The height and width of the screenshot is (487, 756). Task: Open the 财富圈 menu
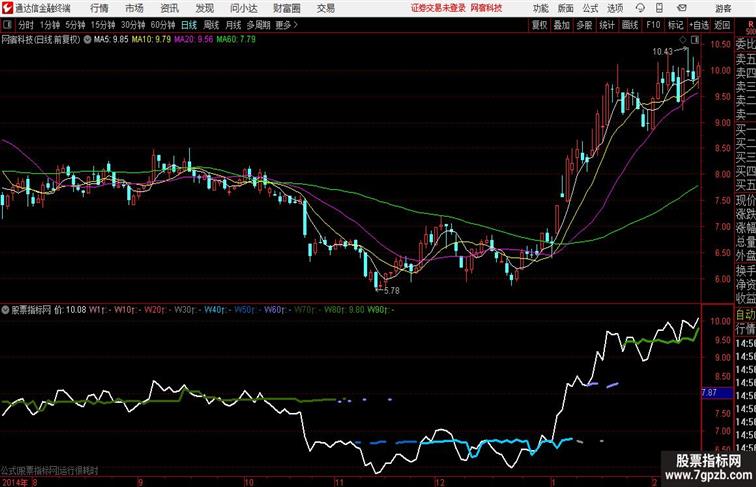[286, 8]
